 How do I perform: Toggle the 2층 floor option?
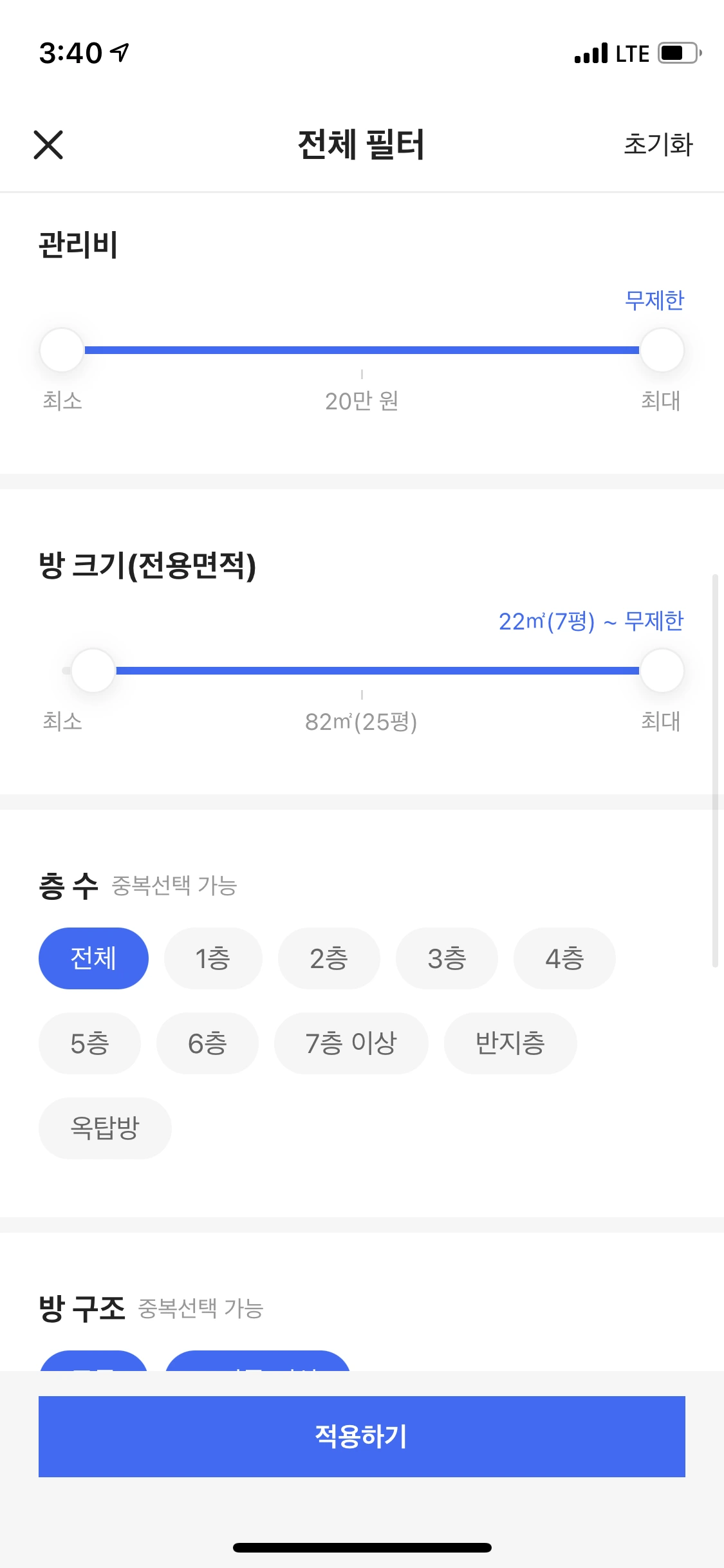(x=329, y=958)
